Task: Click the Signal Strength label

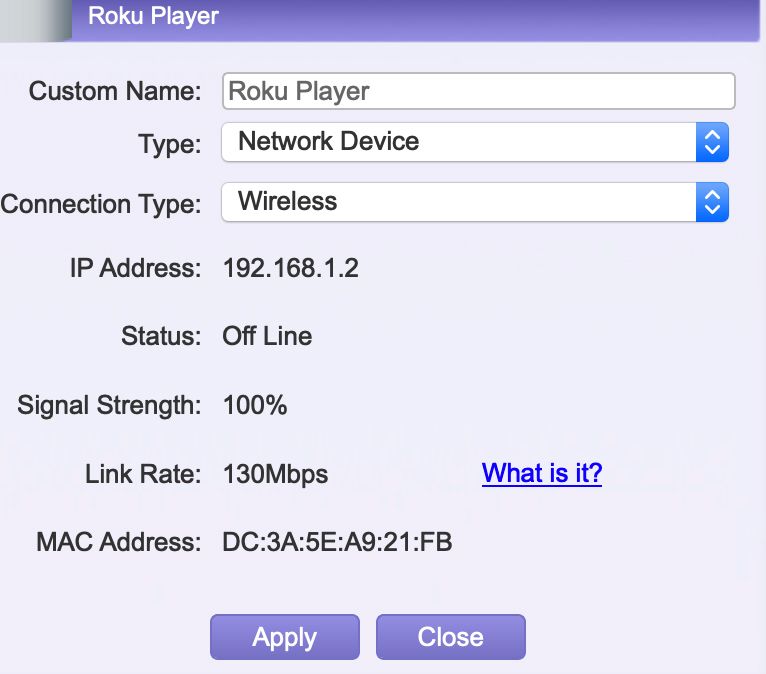Action: pyautogui.click(x=109, y=405)
